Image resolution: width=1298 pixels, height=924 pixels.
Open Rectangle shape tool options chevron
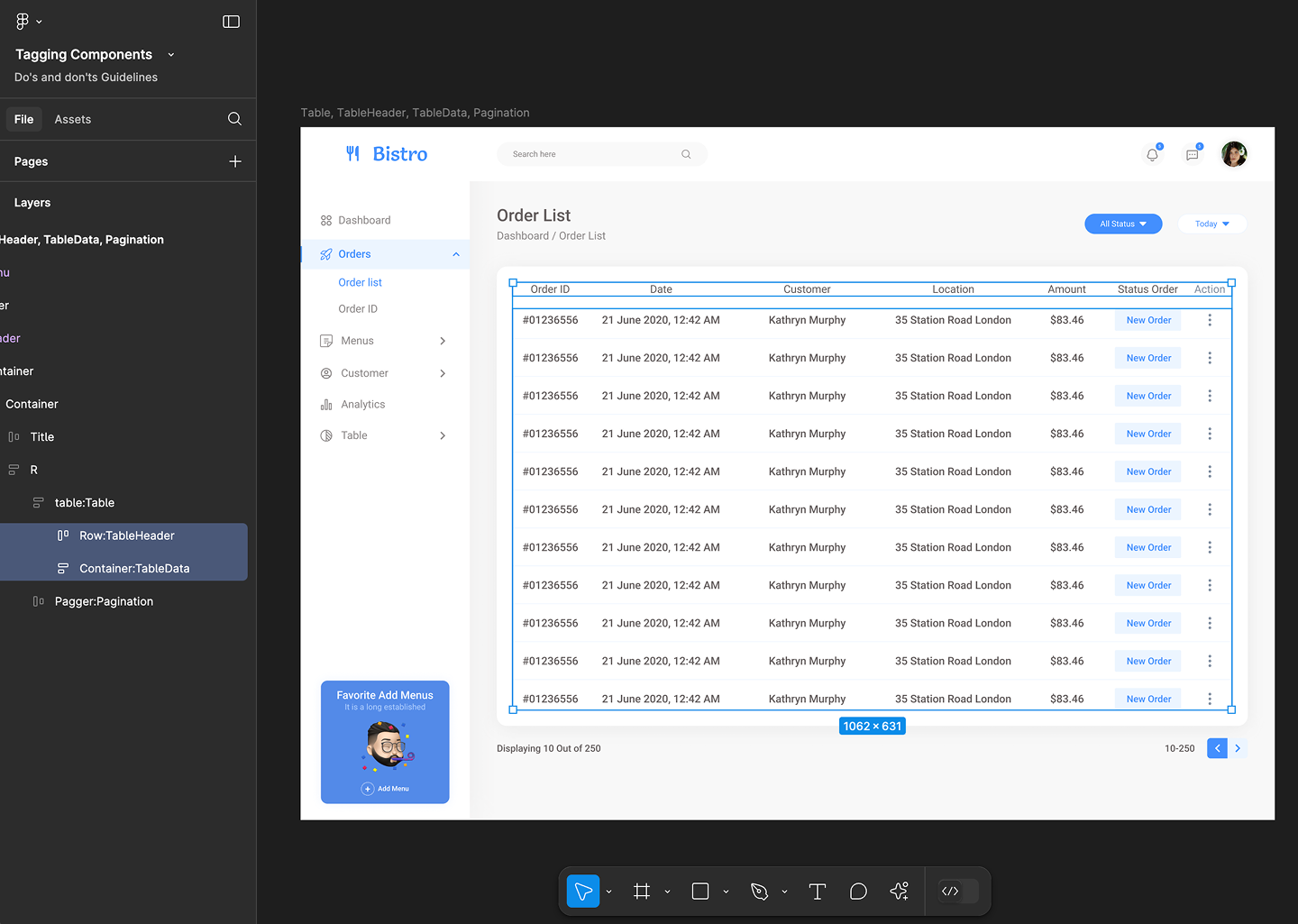click(727, 892)
